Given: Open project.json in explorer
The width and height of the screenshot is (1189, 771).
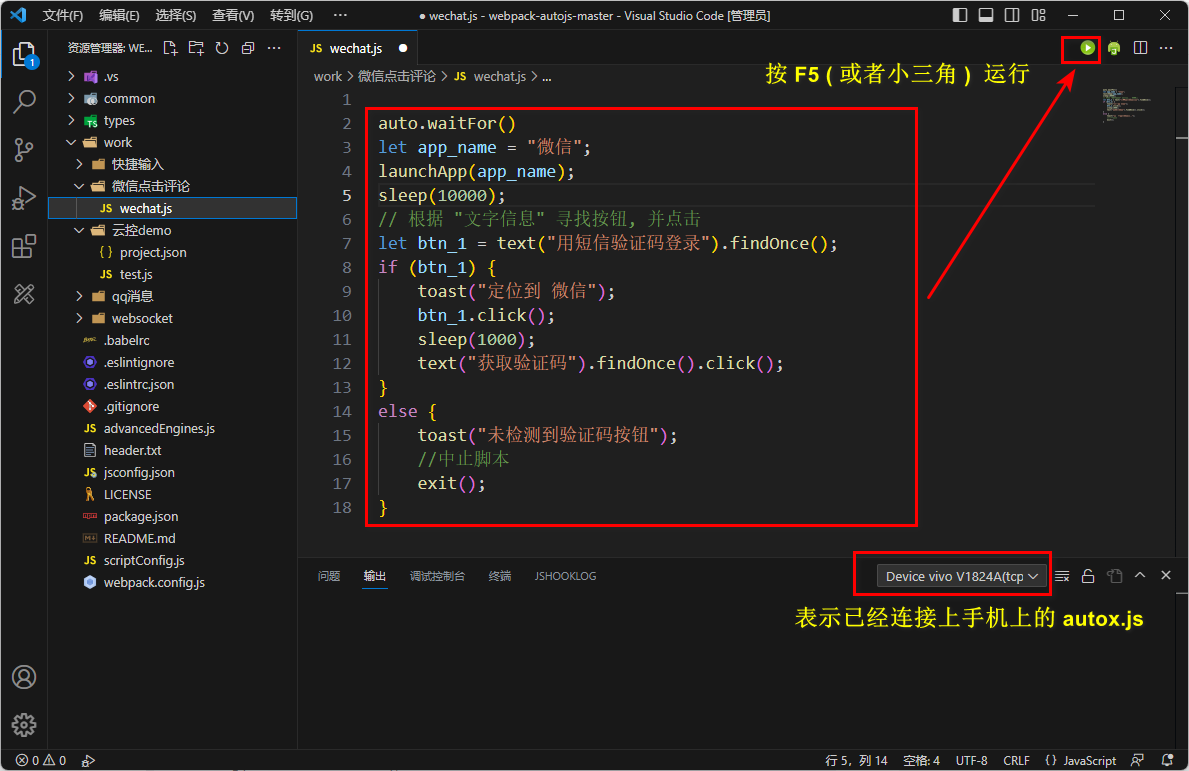Looking at the screenshot, I should [x=173, y=252].
